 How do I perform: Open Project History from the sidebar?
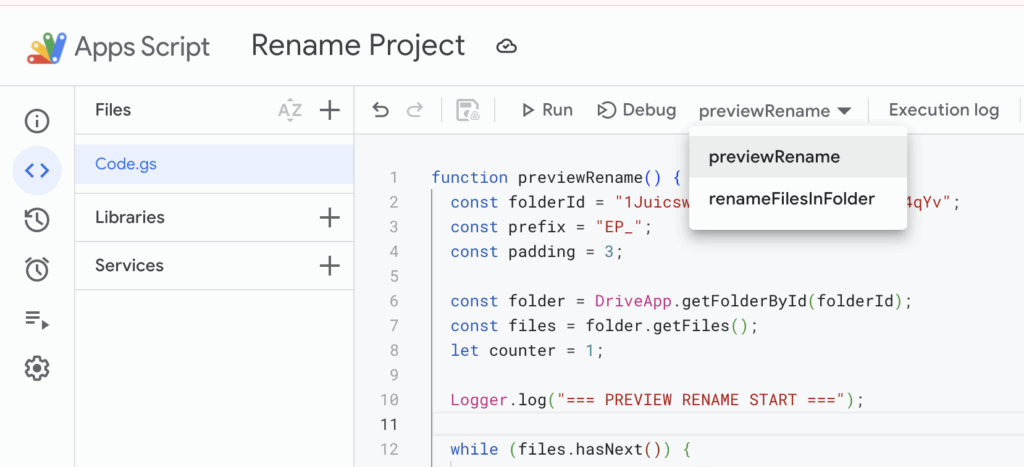click(x=37, y=220)
